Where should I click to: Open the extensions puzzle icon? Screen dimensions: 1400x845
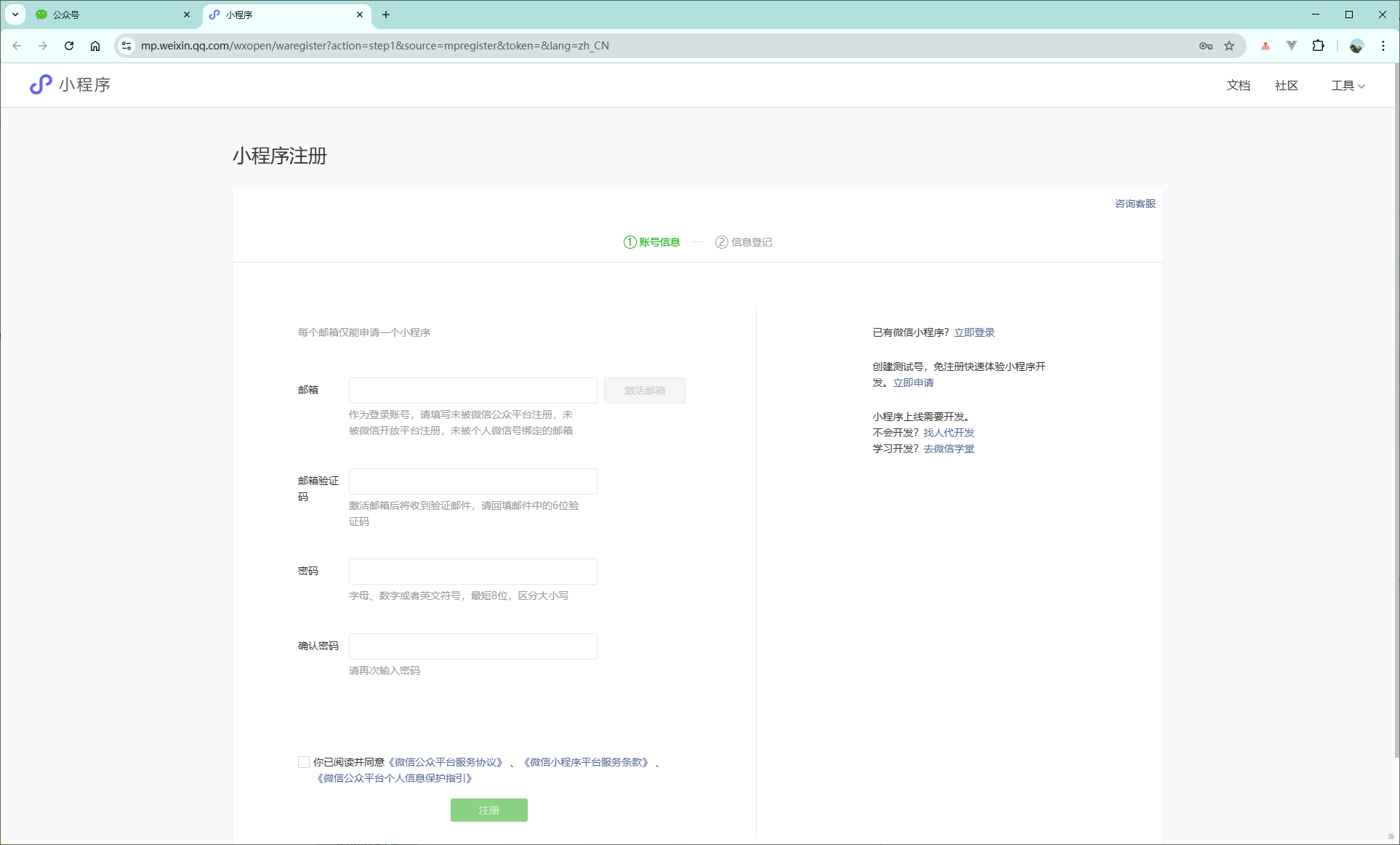[x=1318, y=46]
